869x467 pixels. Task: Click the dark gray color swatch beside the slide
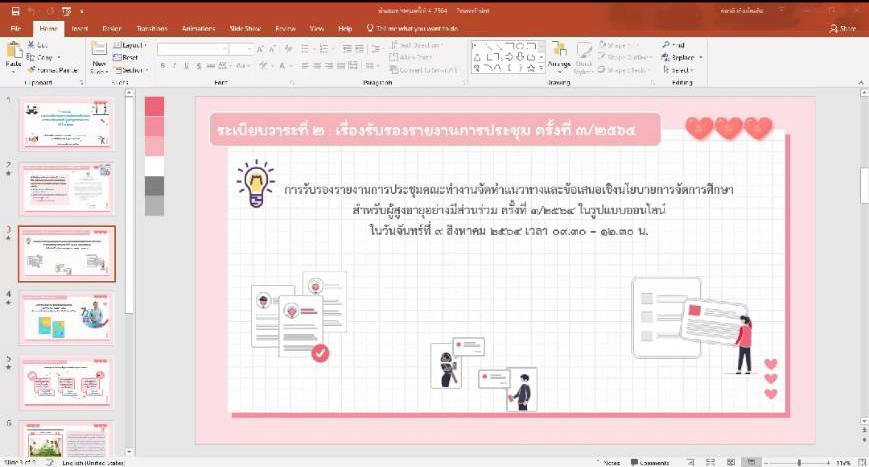coord(154,186)
